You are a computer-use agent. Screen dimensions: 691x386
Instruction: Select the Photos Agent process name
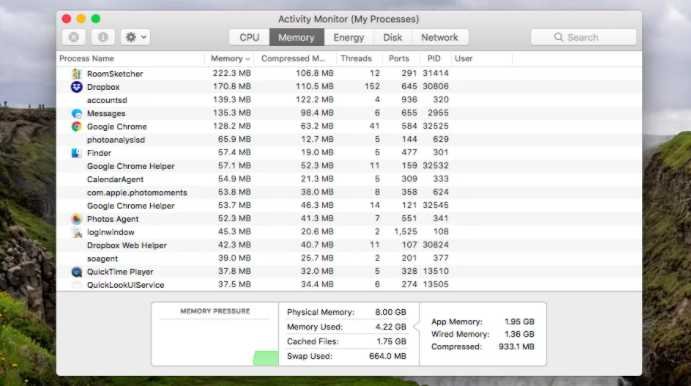[112, 219]
